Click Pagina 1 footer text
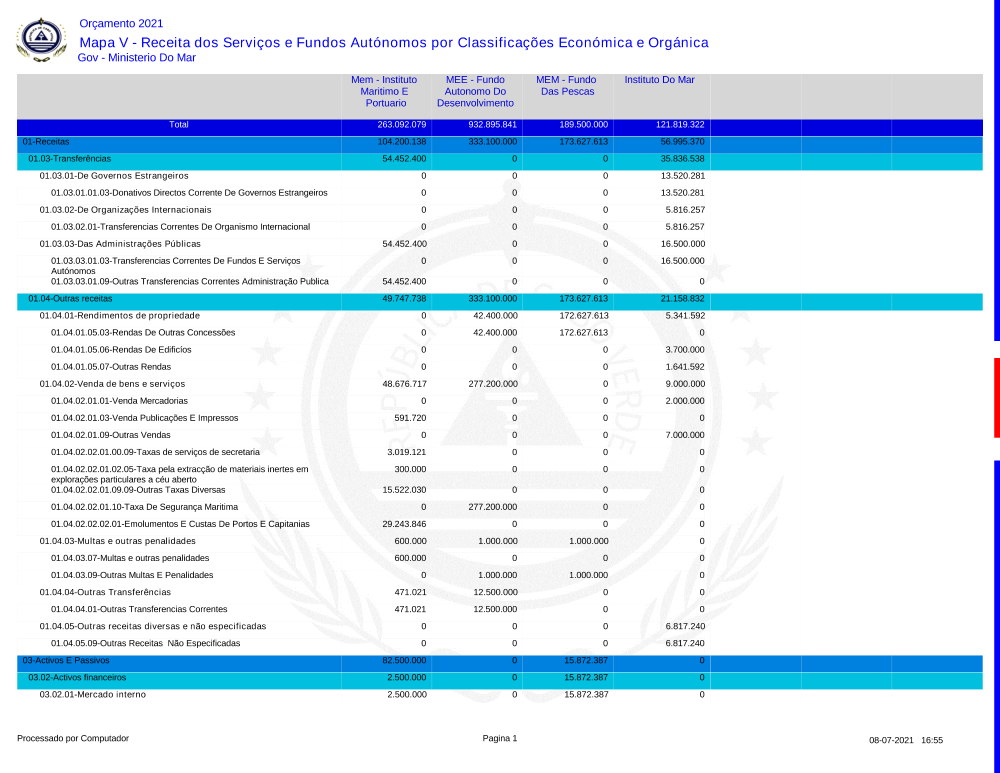 499,739
